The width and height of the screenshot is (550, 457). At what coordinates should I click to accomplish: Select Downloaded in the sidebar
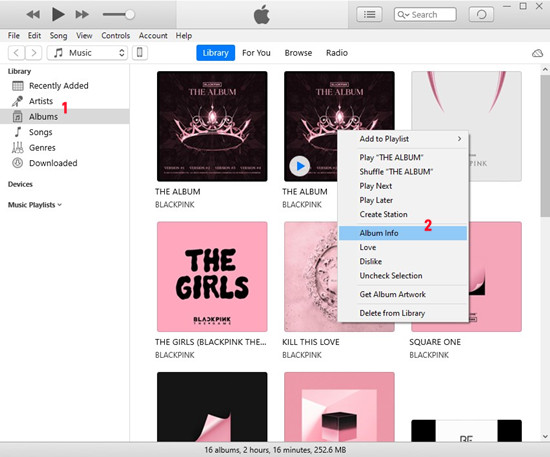65,163
